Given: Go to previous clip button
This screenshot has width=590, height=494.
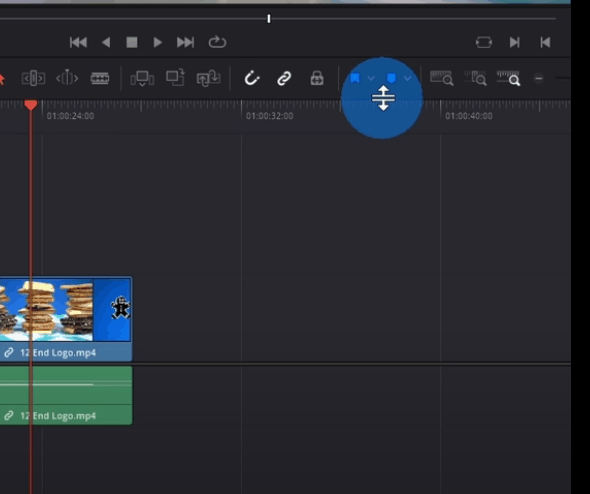Looking at the screenshot, I should click(x=545, y=42).
